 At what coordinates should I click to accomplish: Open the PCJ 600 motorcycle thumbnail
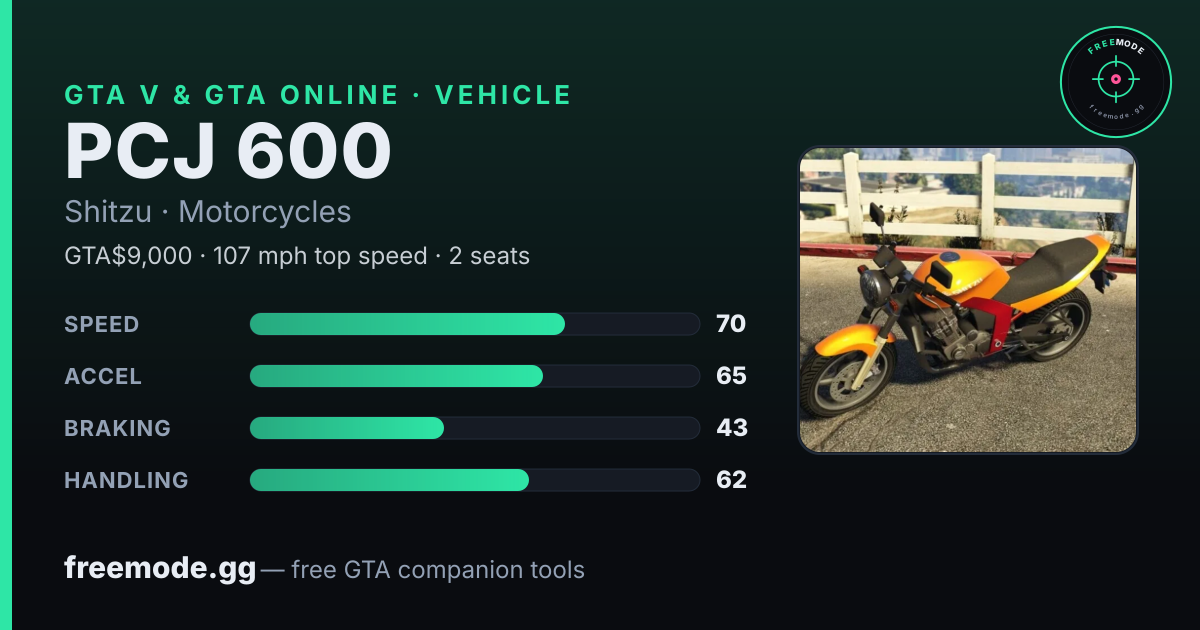968,300
